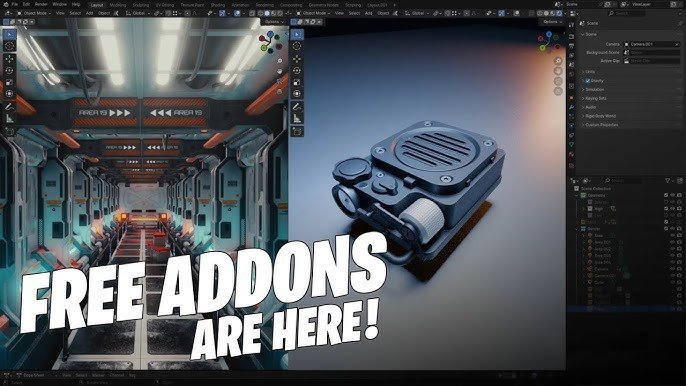Toggle Geometry collection exclude checkbox
The height and width of the screenshot is (386, 686).
point(666,195)
